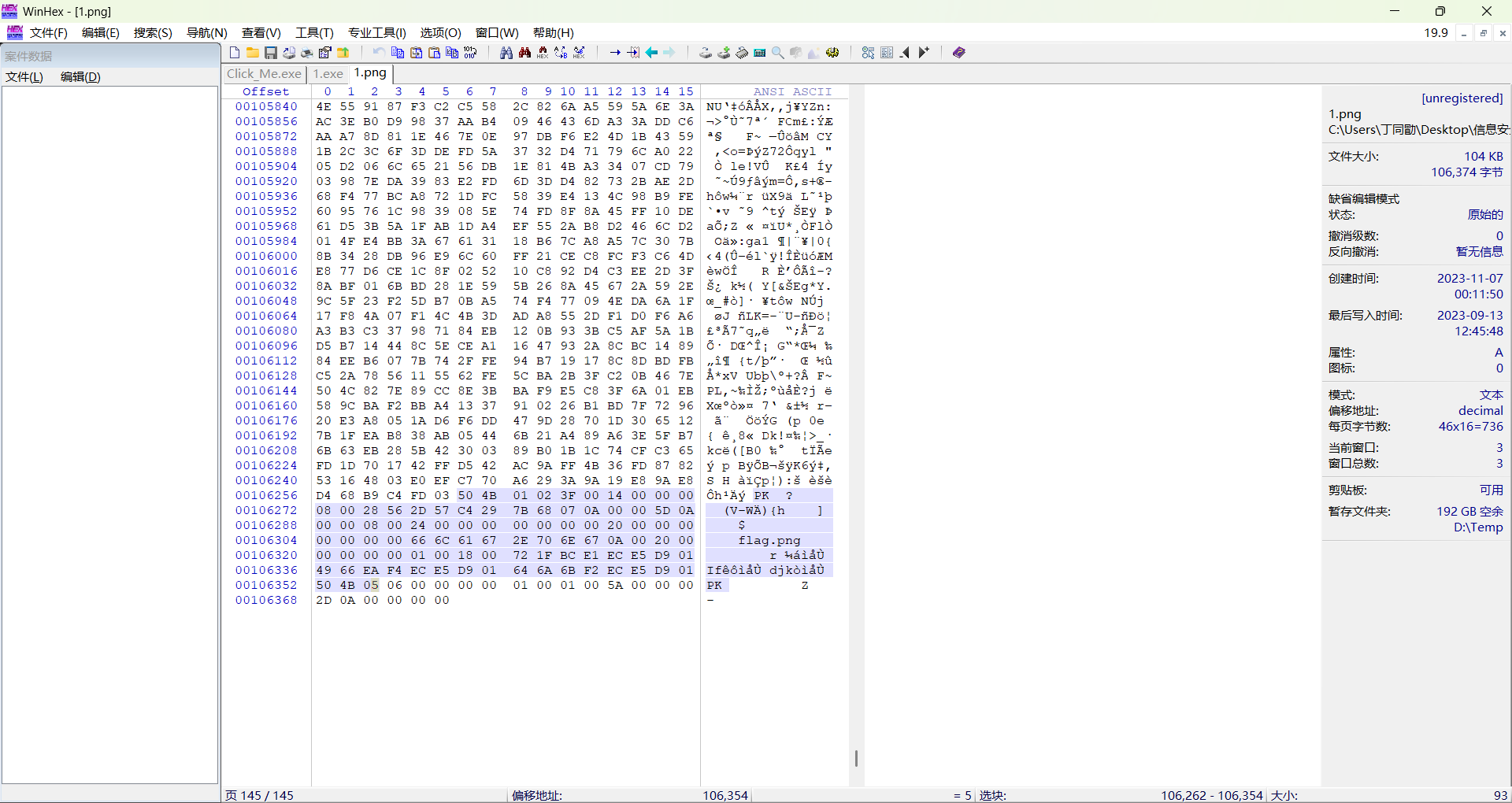Screen dimensions: 1512x803
Task: Click the 2023-11-07 creation date
Action: tap(1469, 279)
